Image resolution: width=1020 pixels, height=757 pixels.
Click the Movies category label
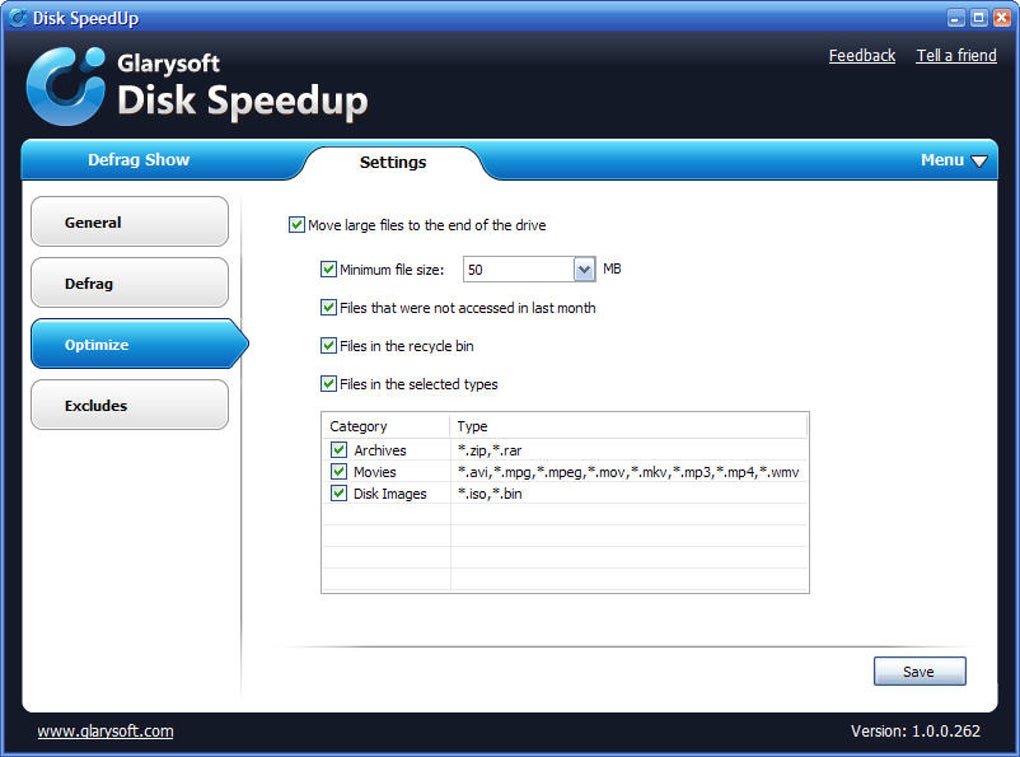[x=375, y=471]
